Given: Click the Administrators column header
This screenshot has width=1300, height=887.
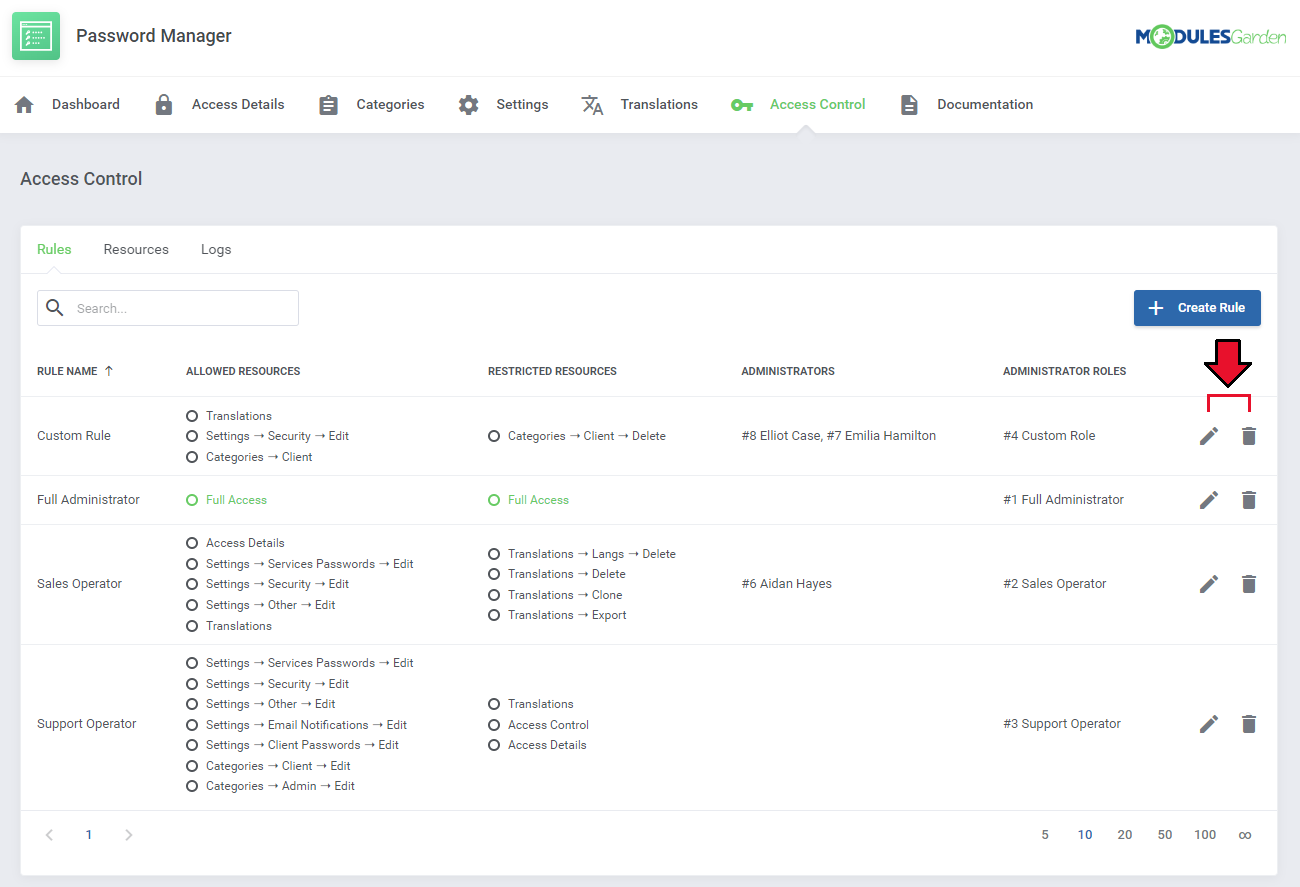Looking at the screenshot, I should pyautogui.click(x=788, y=371).
